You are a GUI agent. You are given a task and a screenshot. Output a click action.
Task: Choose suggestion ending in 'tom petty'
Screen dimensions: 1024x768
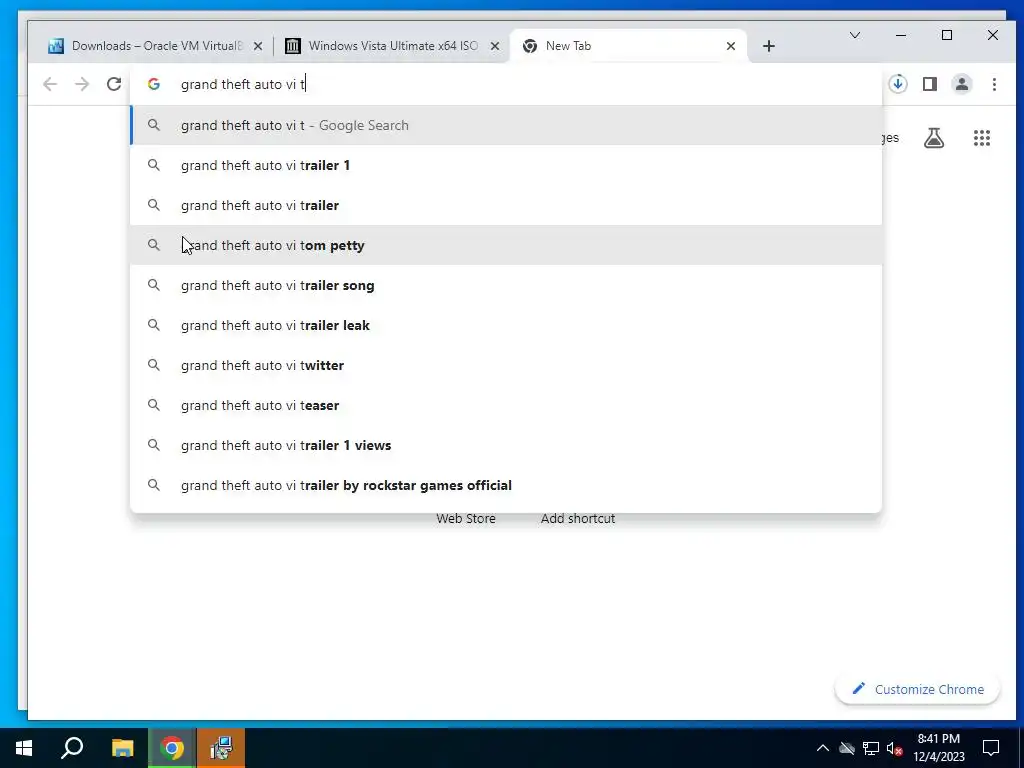(506, 245)
